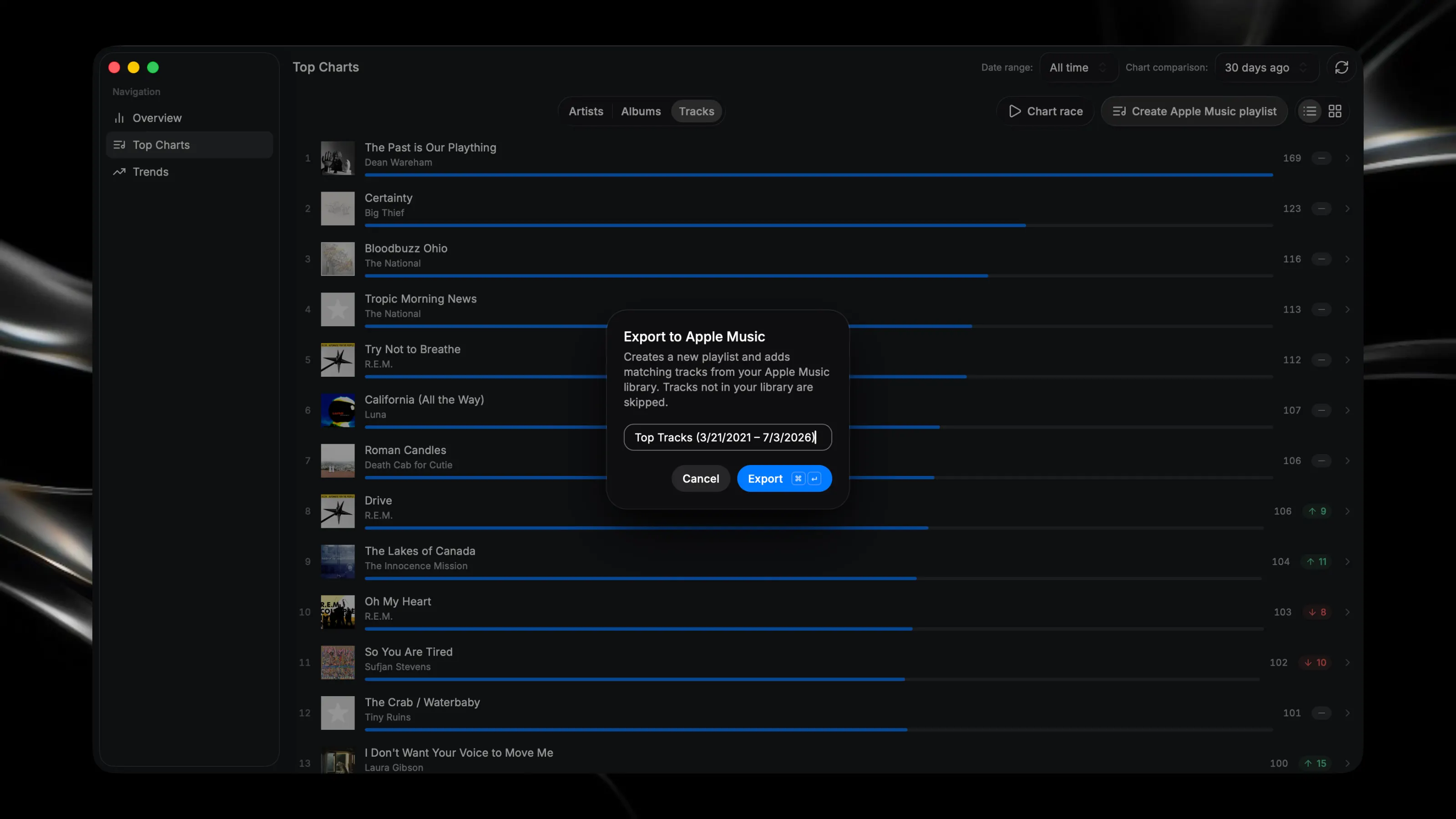Screen dimensions: 1456x819
Task: Click rank change badge down 8
Action: [x=1317, y=612]
